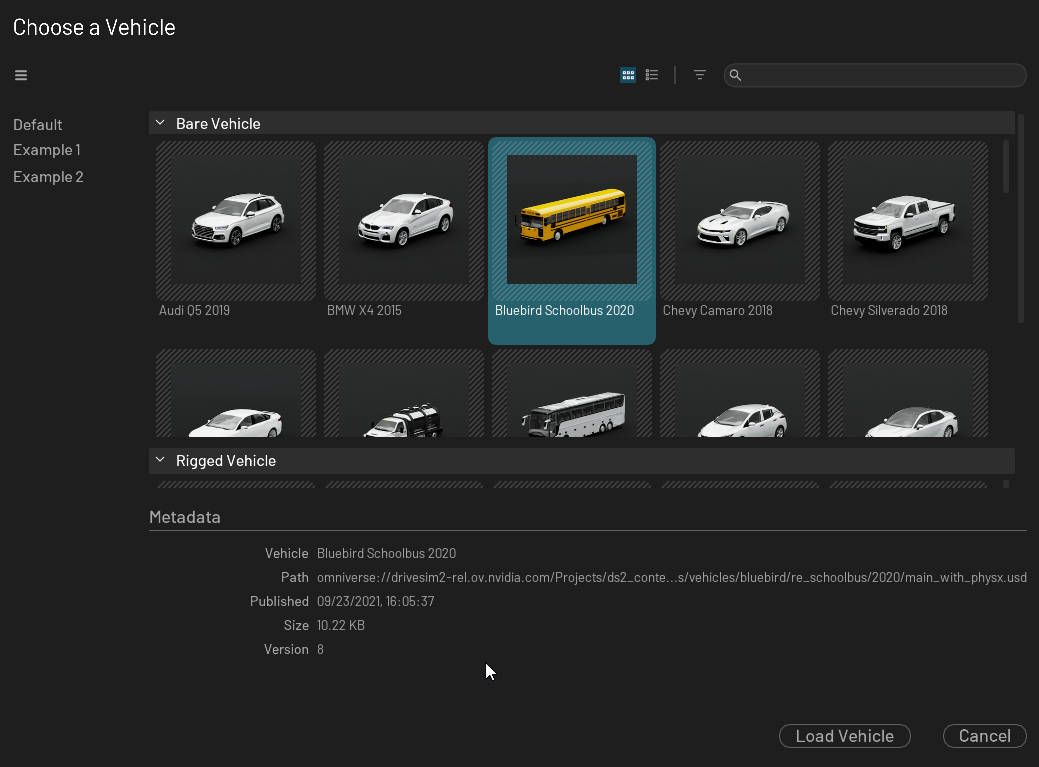The height and width of the screenshot is (767, 1039).
Task: Click the Load Vehicle button
Action: click(x=844, y=735)
